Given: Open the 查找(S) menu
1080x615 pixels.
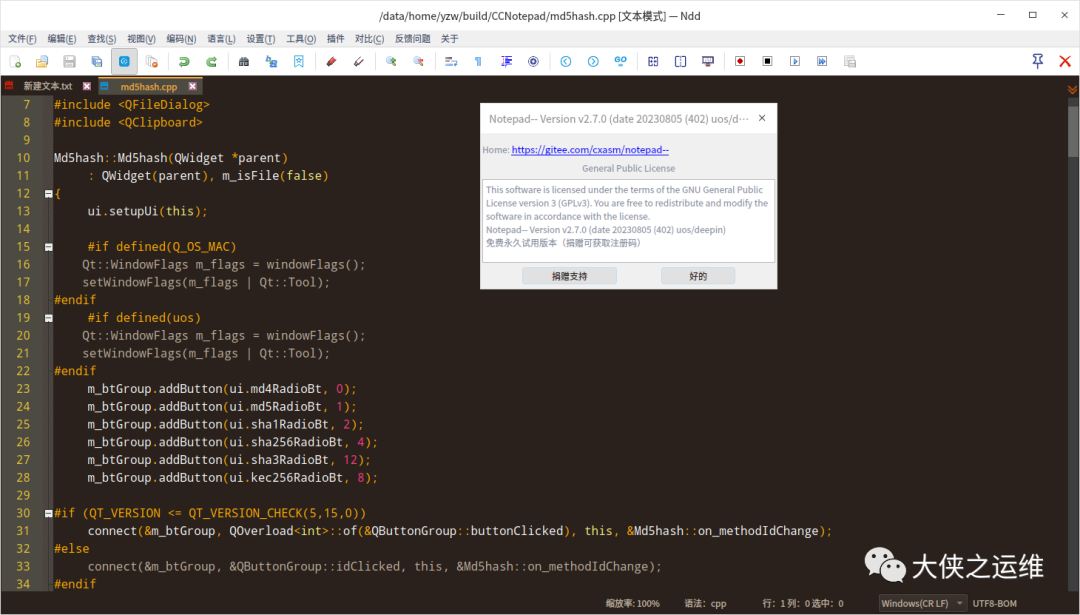Looking at the screenshot, I should pos(102,39).
